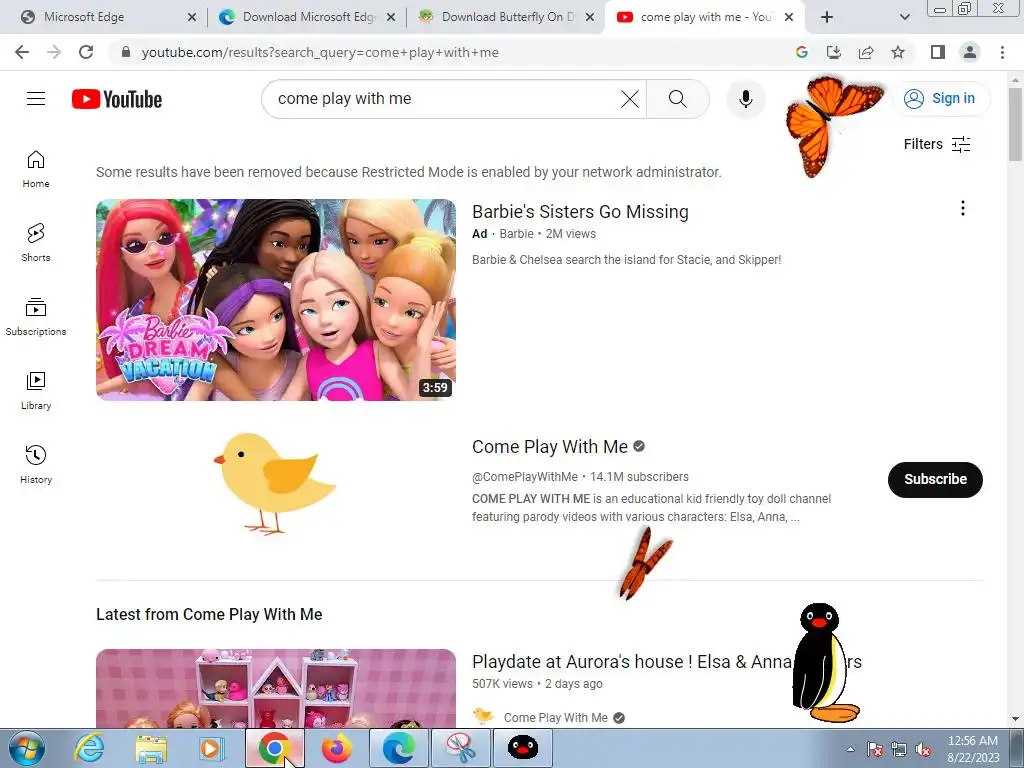Viewport: 1024px width, 768px height.
Task: Open the Filters options
Action: 936,144
